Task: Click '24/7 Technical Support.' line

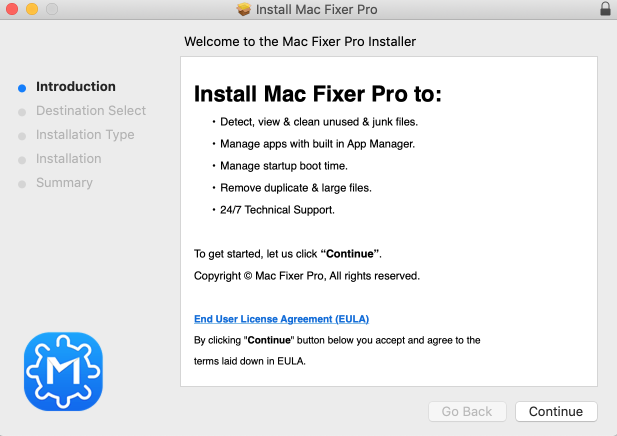Action: (x=277, y=210)
